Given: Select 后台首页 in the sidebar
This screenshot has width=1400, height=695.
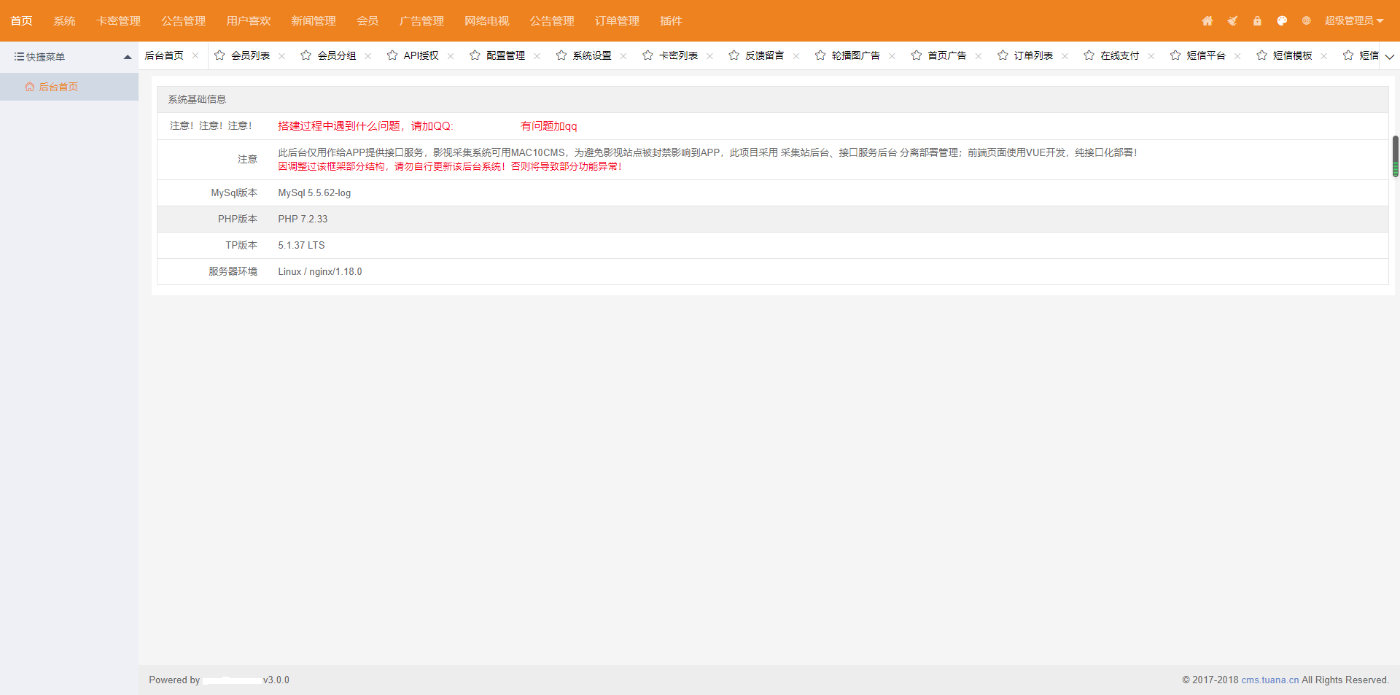Looking at the screenshot, I should (58, 87).
